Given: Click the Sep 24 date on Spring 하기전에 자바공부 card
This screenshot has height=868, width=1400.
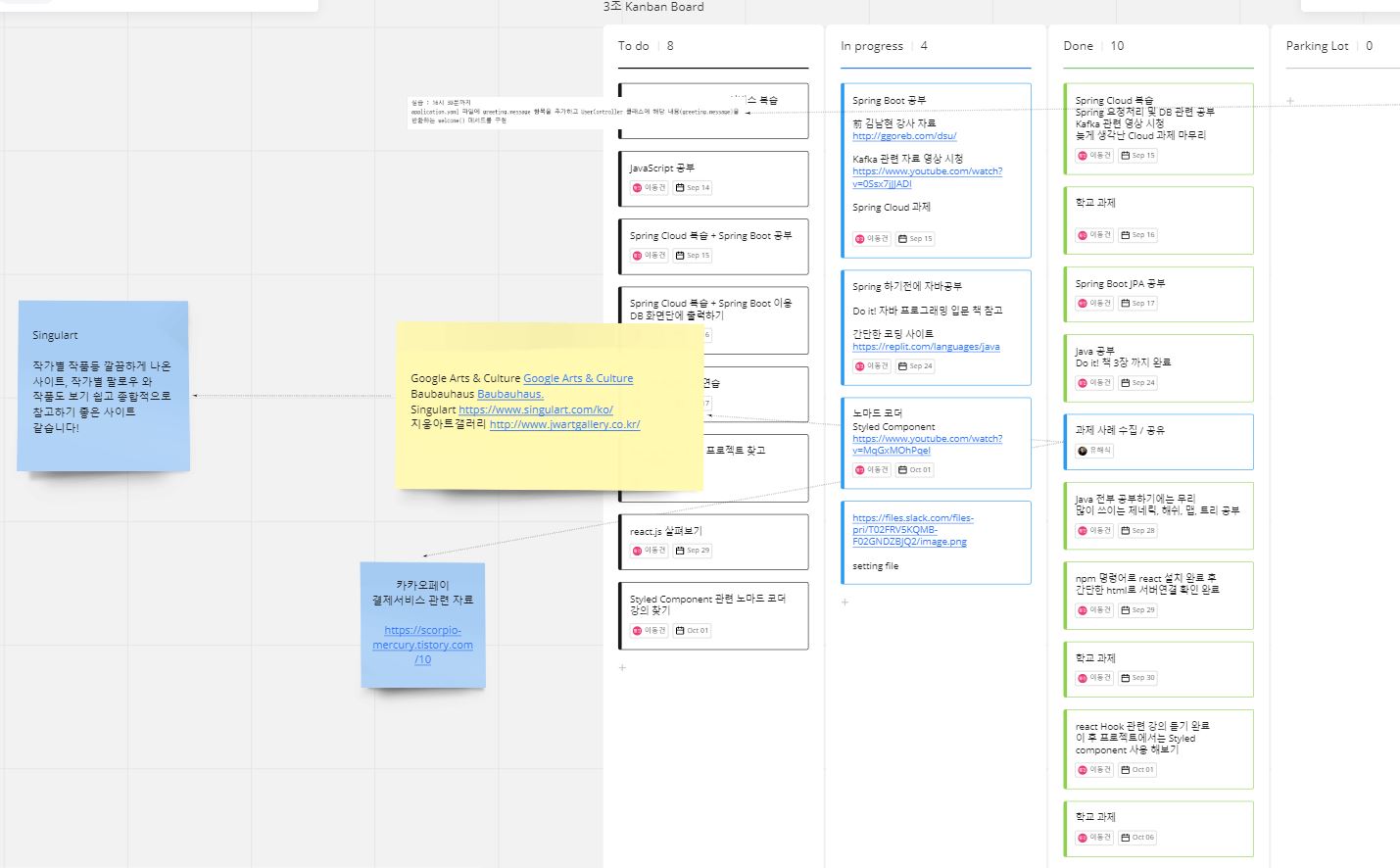Looking at the screenshot, I should tap(916, 365).
